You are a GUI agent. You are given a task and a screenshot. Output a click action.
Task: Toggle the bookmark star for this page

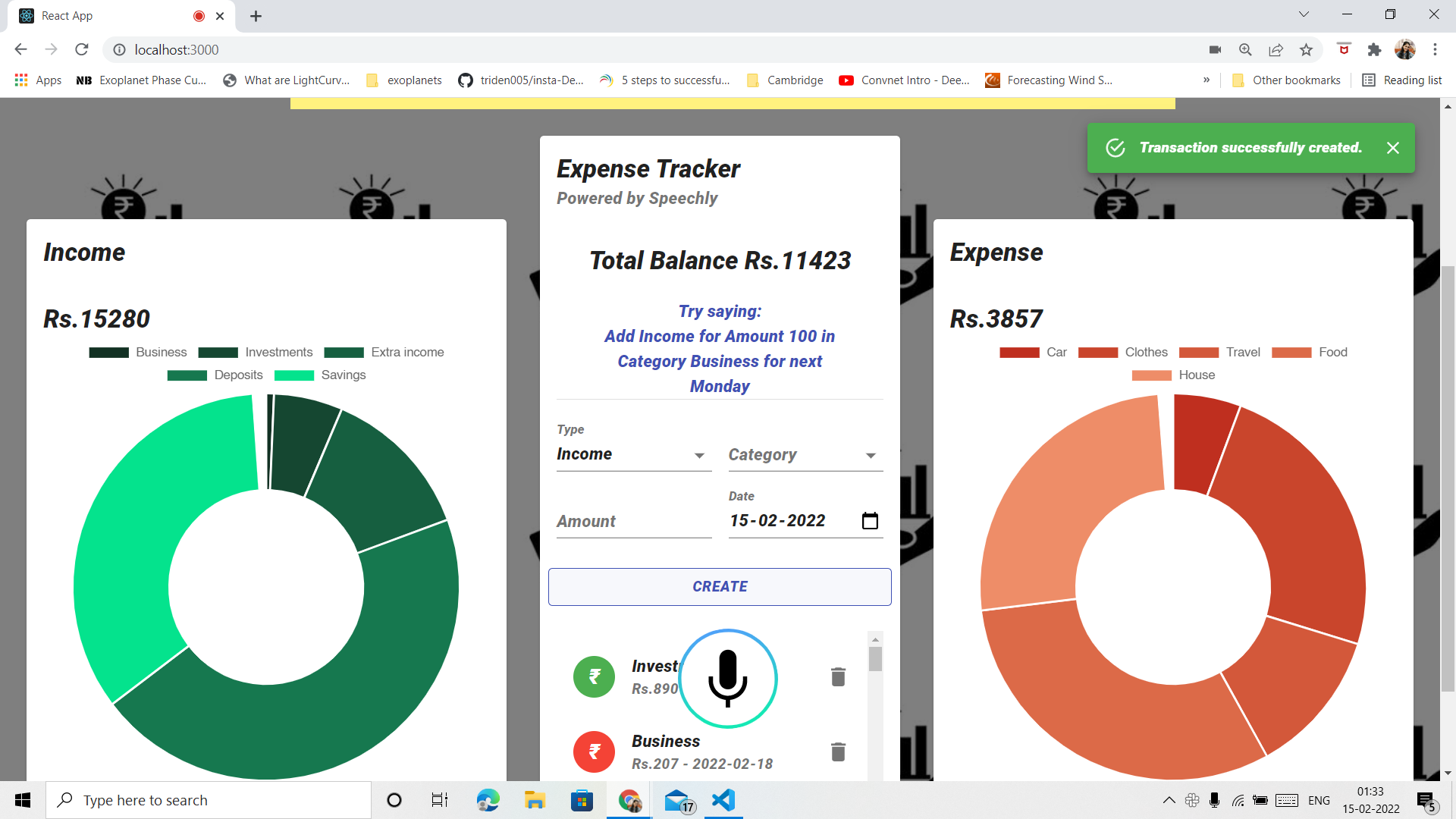pos(1306,49)
